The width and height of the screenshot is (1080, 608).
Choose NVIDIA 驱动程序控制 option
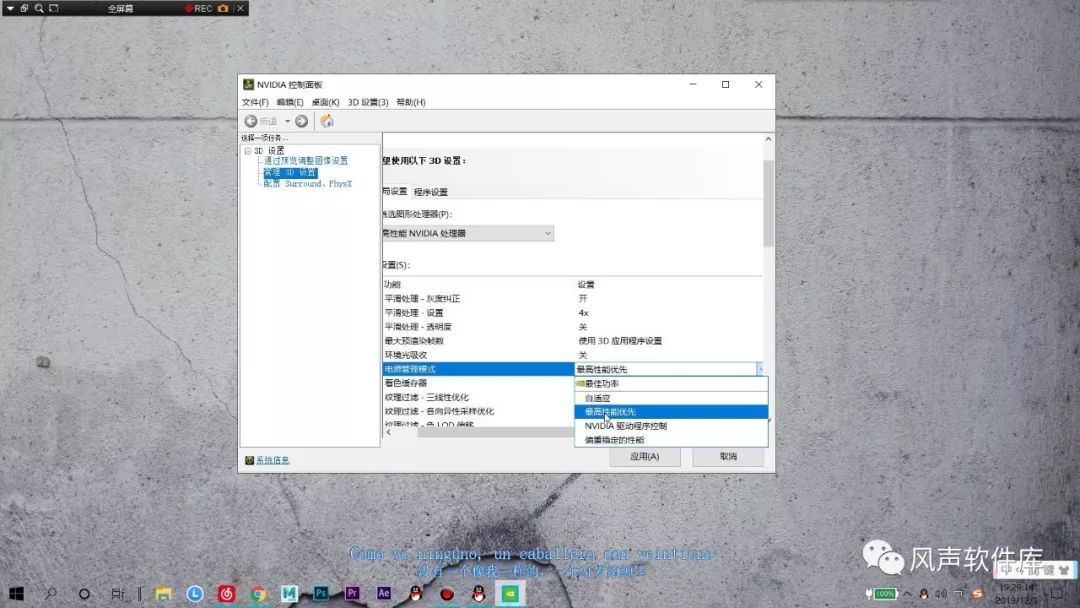[x=625, y=425]
